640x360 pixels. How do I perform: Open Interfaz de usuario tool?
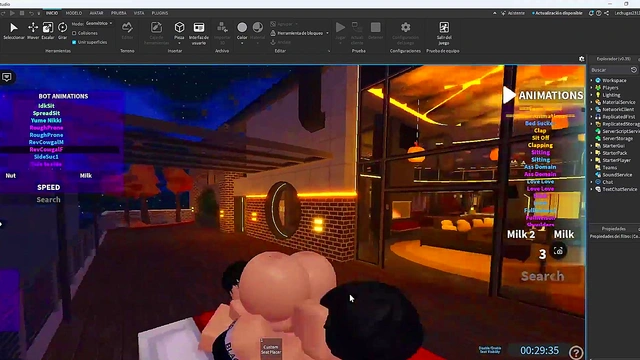click(199, 33)
